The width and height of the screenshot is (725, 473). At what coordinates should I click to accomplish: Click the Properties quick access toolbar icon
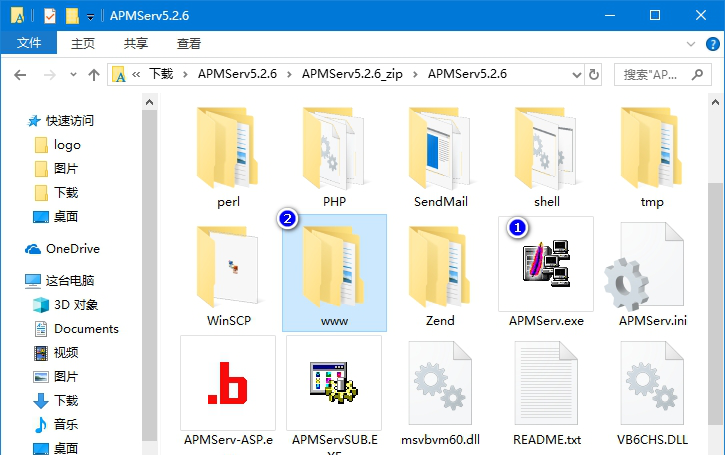tap(49, 16)
